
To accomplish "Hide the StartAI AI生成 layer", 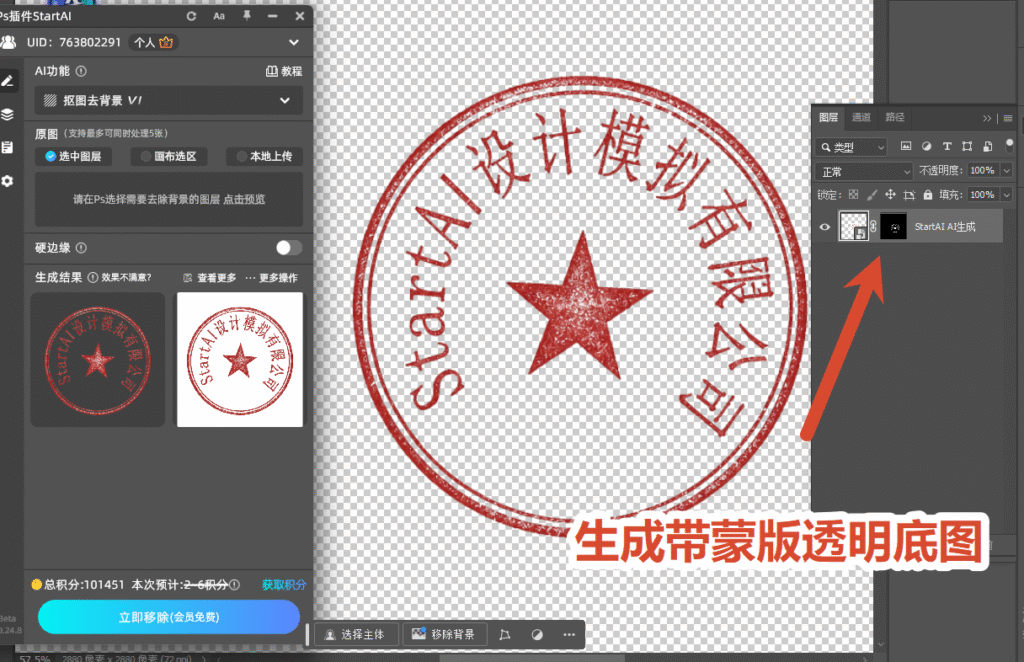I will (825, 227).
